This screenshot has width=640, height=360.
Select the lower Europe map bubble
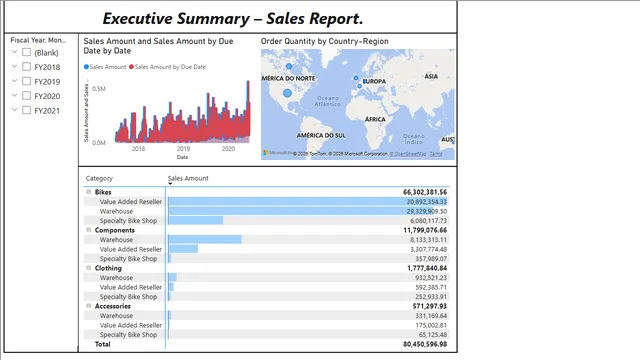click(360, 86)
